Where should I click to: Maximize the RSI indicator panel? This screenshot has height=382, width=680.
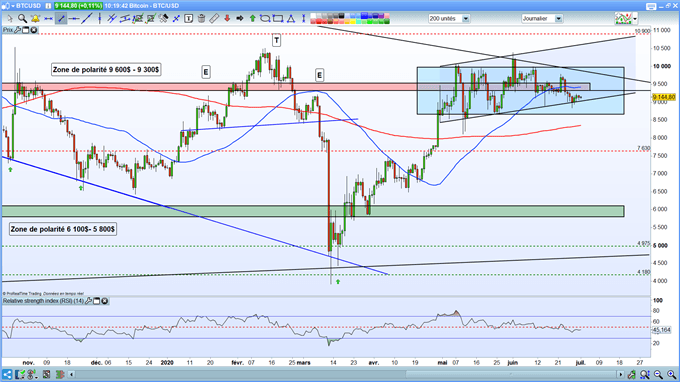tap(97, 301)
